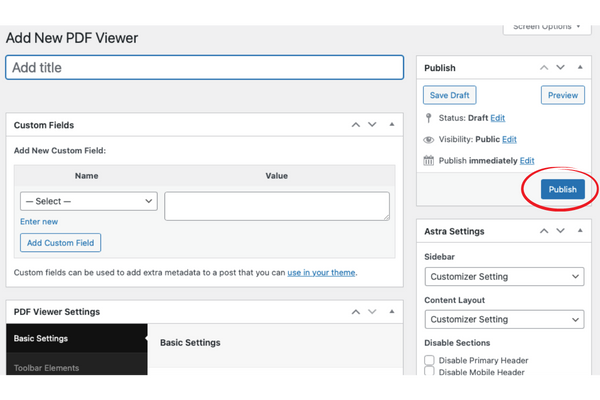The width and height of the screenshot is (600, 400).
Task: Collapse the Astra Settings panel
Action: tap(580, 230)
